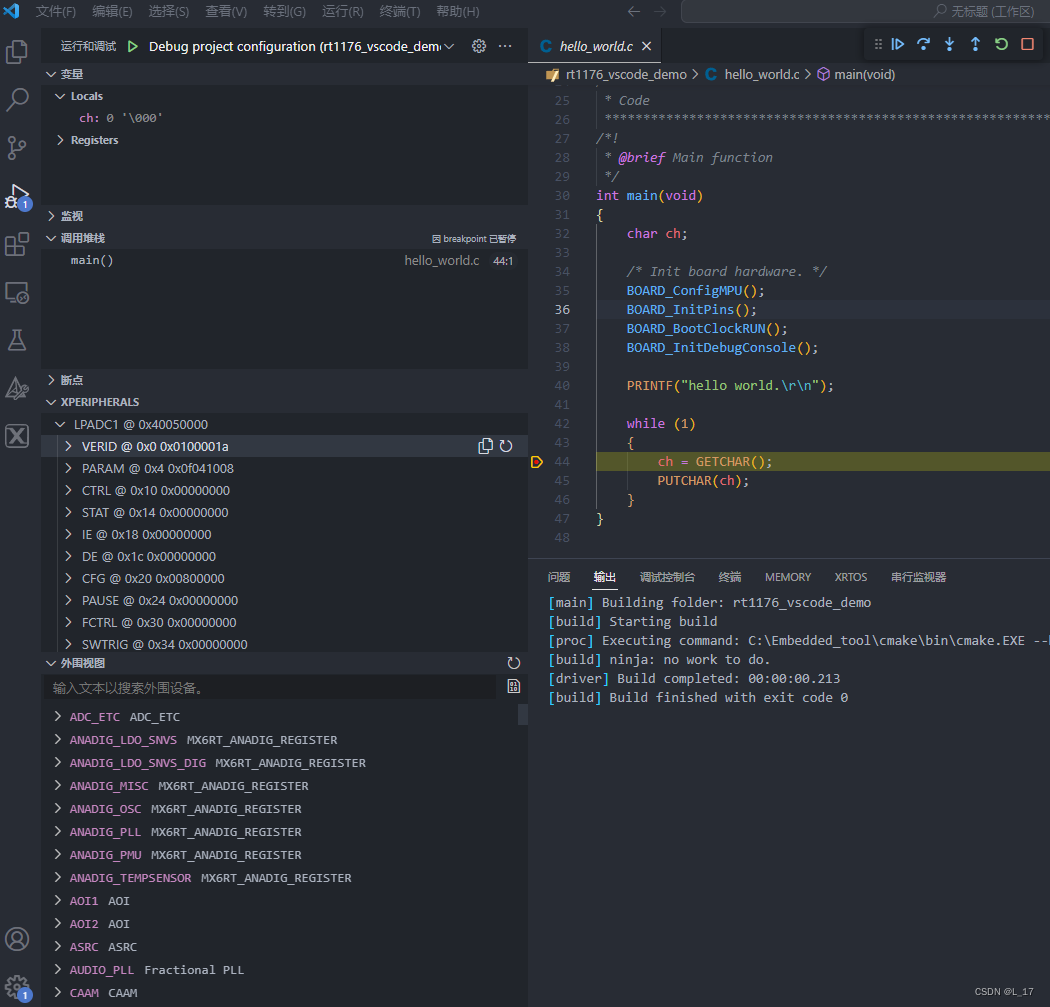The height and width of the screenshot is (1007, 1050).
Task: Click the Step Out debug icon
Action: [973, 44]
